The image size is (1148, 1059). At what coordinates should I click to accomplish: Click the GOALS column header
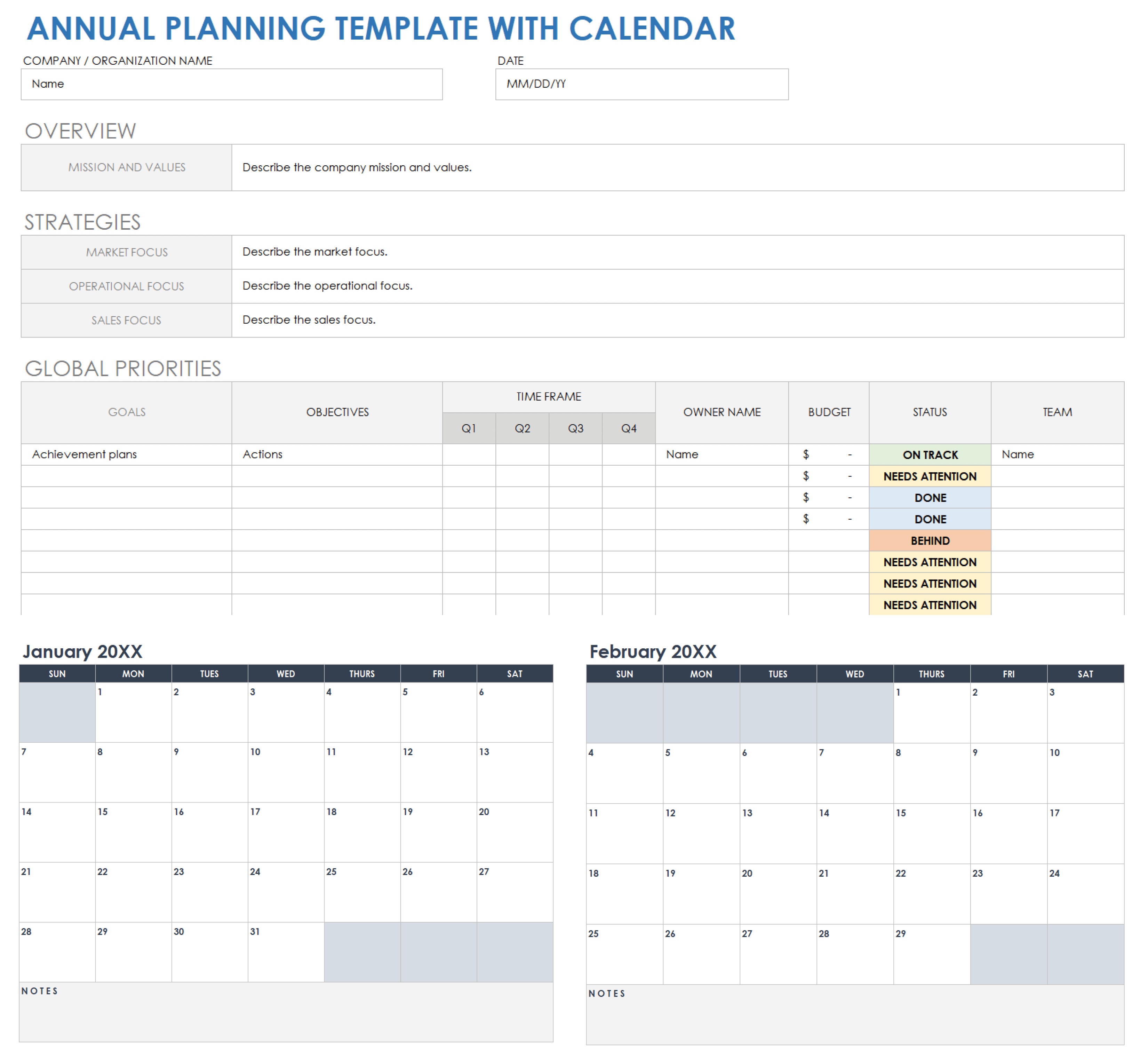[x=127, y=412]
